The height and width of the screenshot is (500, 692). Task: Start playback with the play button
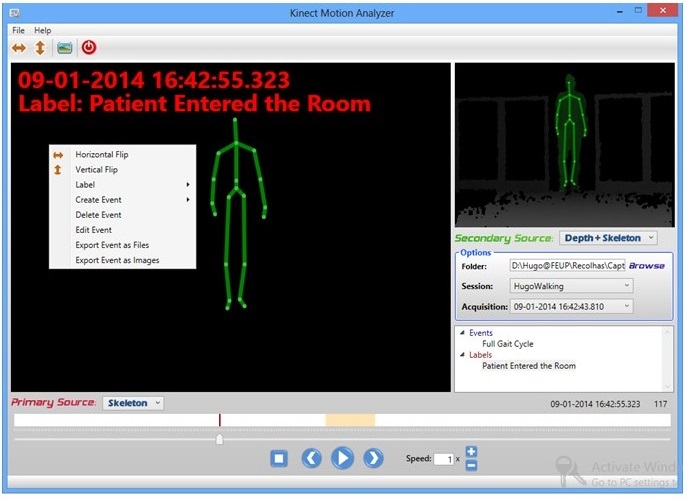[342, 458]
